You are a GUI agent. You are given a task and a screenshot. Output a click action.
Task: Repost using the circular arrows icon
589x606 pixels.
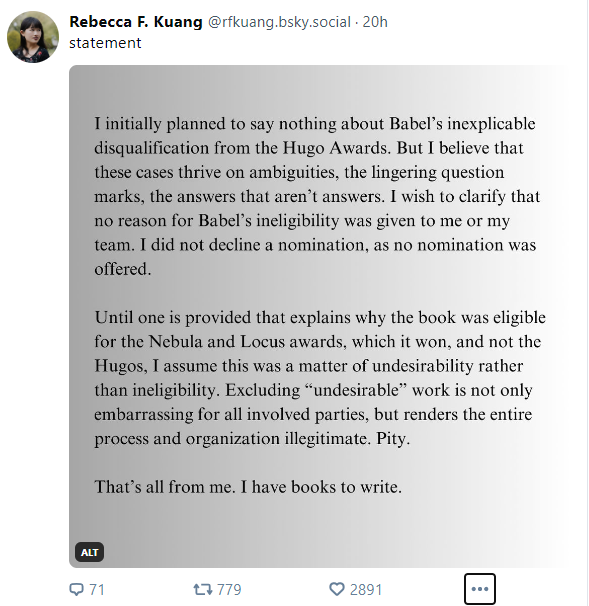203,589
